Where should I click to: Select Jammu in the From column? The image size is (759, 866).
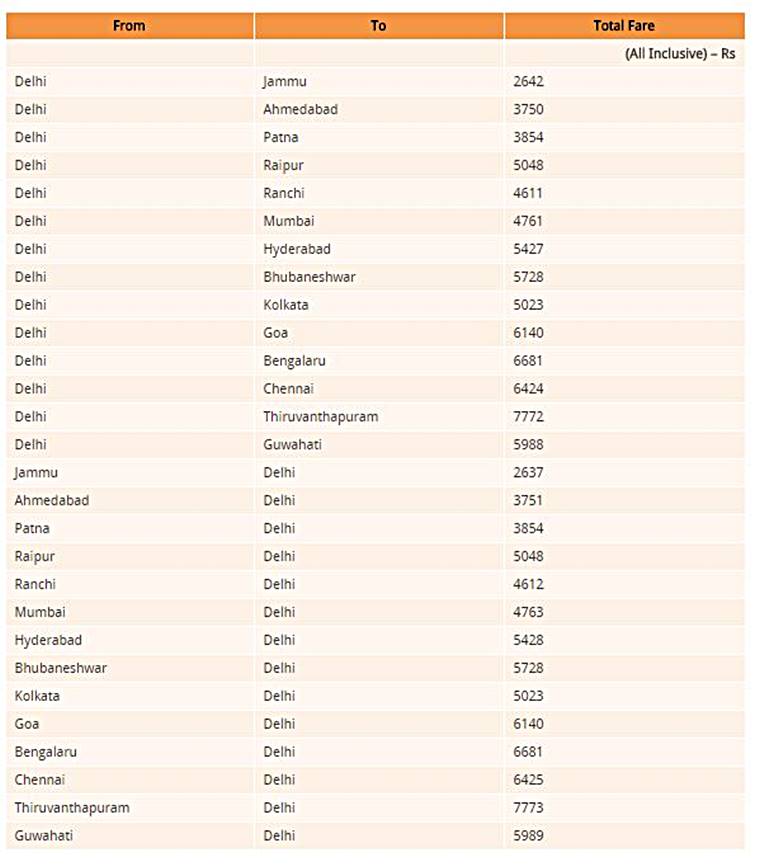(x=36, y=472)
